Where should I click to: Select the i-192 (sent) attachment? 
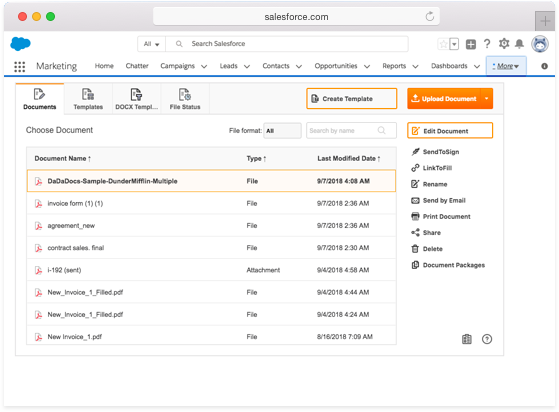pos(211,270)
